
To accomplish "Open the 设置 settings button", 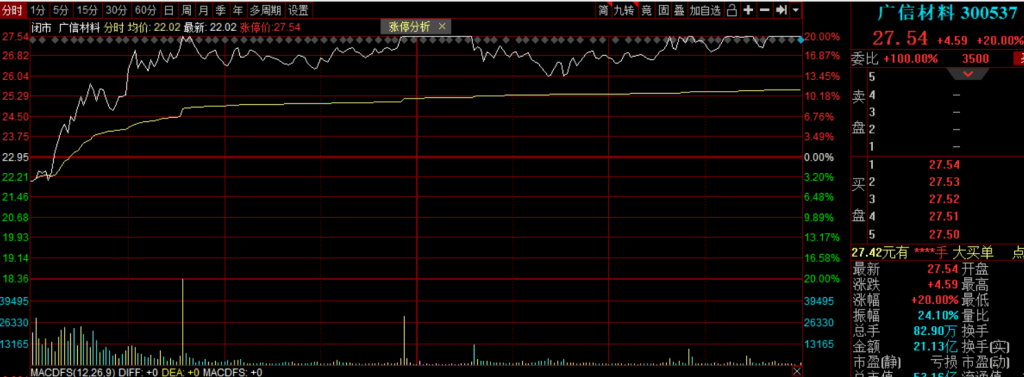I will coord(298,10).
